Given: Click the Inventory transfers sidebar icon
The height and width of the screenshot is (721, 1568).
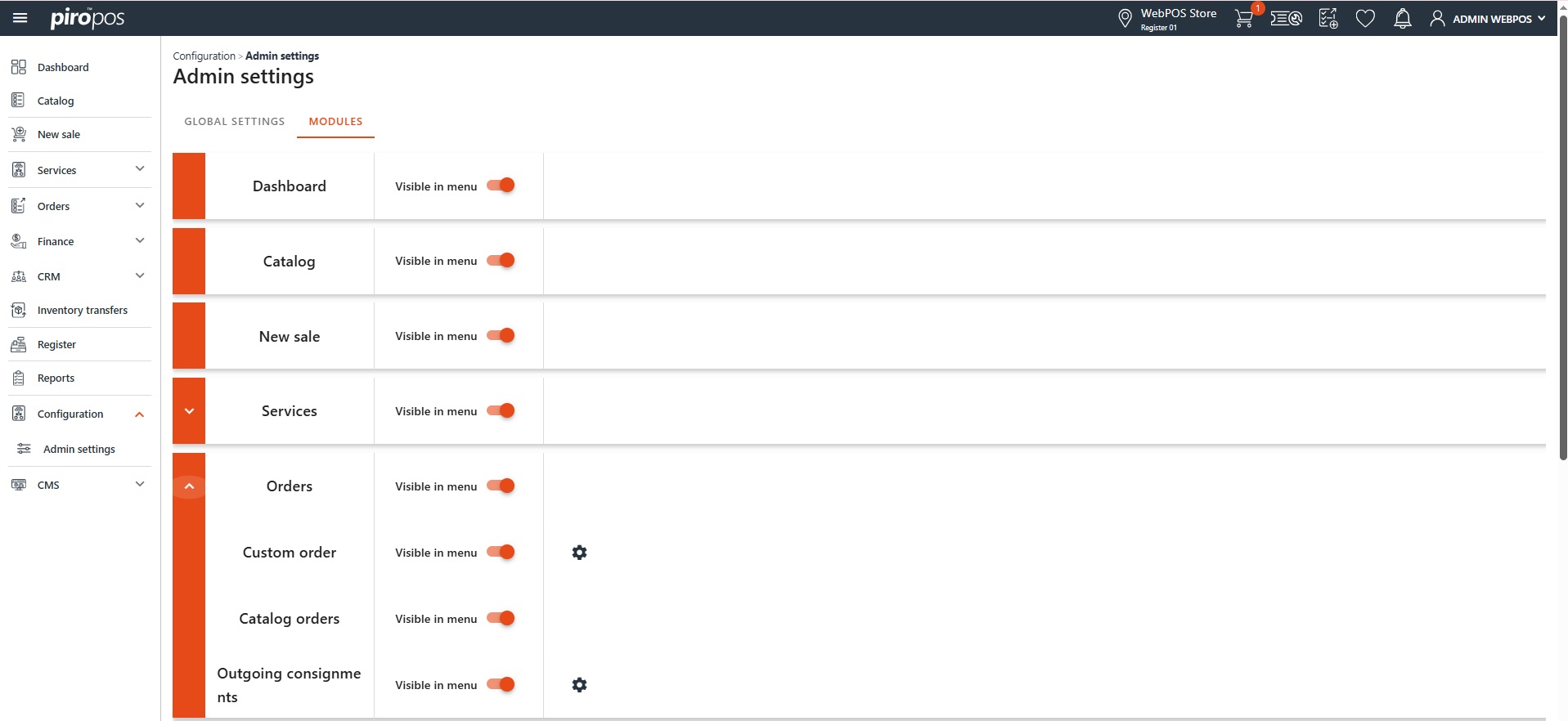Looking at the screenshot, I should point(19,311).
